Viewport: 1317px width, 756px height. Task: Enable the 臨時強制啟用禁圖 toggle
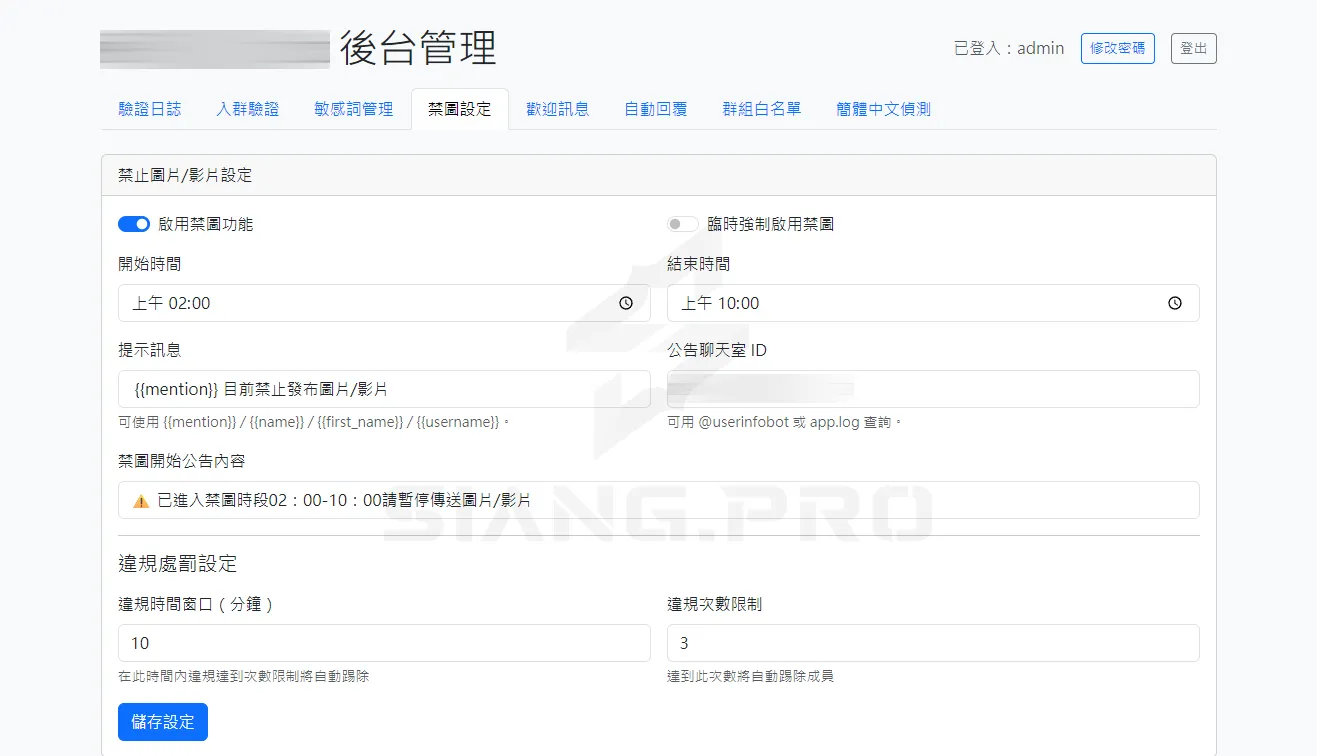(x=682, y=223)
